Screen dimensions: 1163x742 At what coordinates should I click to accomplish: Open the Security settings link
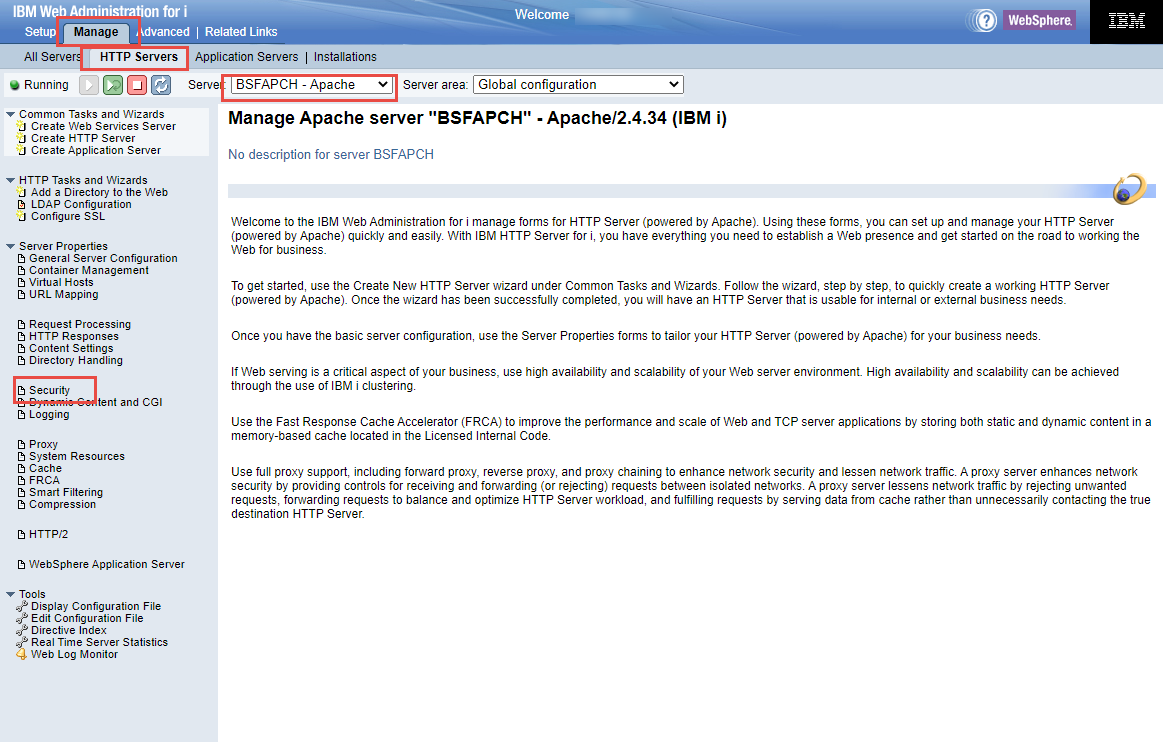coord(50,389)
